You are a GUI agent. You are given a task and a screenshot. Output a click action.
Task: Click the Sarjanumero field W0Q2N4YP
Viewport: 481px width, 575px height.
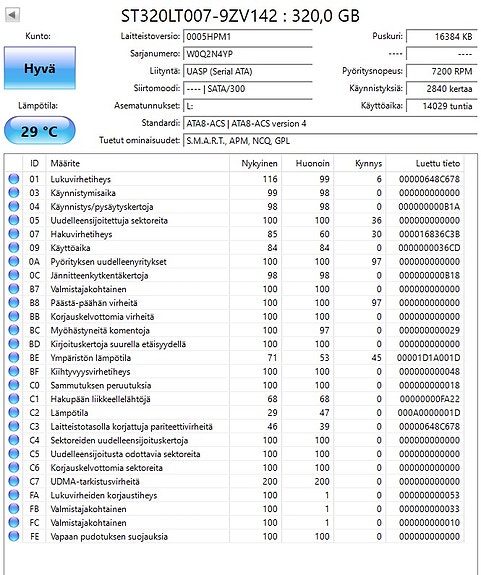point(247,54)
